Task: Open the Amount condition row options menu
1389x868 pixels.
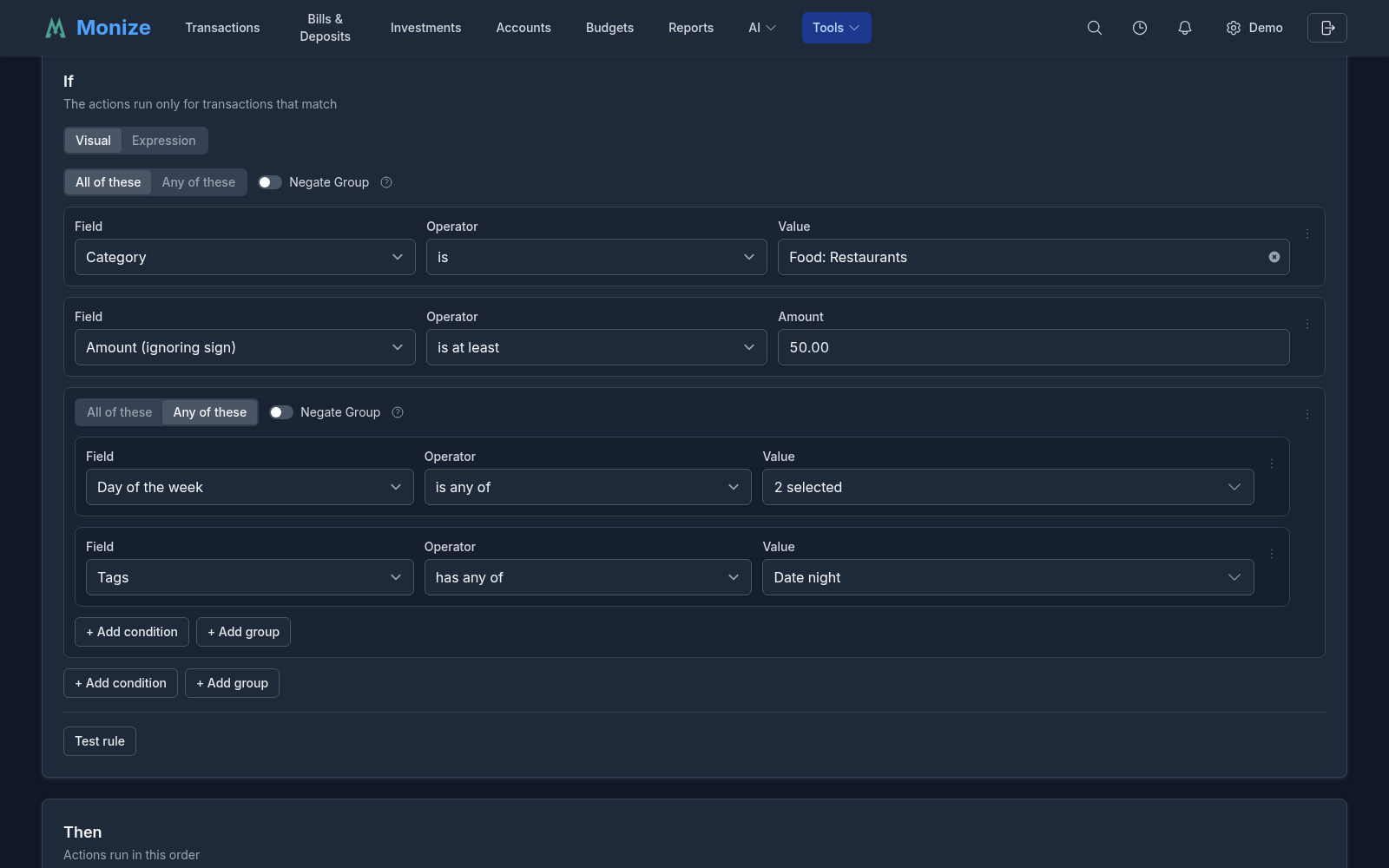Action: tap(1307, 324)
